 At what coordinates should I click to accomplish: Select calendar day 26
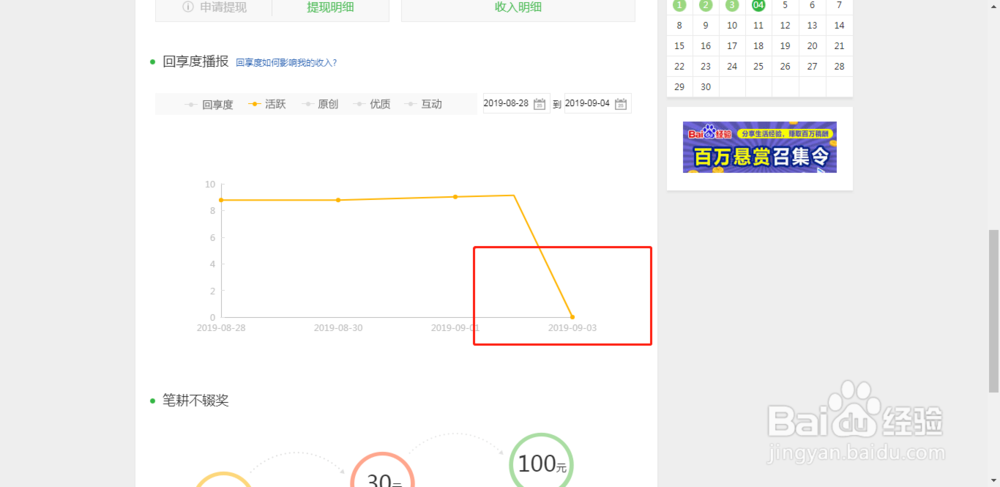[785, 66]
